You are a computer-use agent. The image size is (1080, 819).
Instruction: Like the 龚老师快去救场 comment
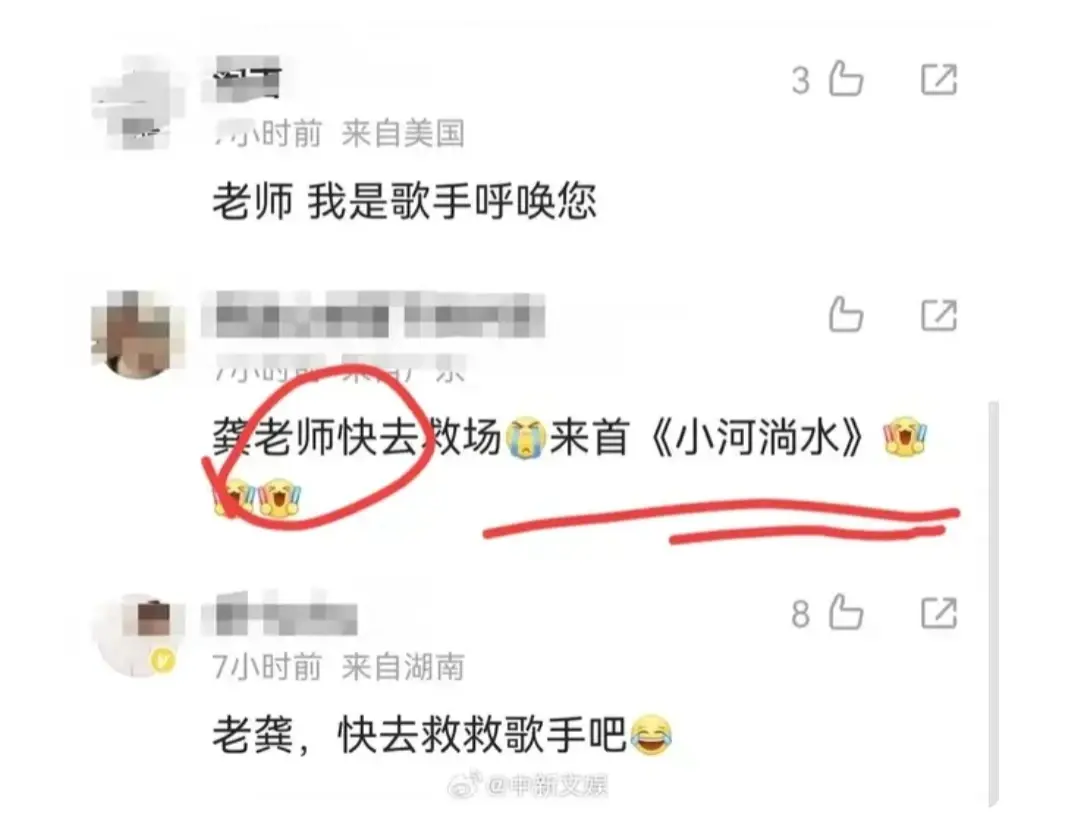coord(846,315)
